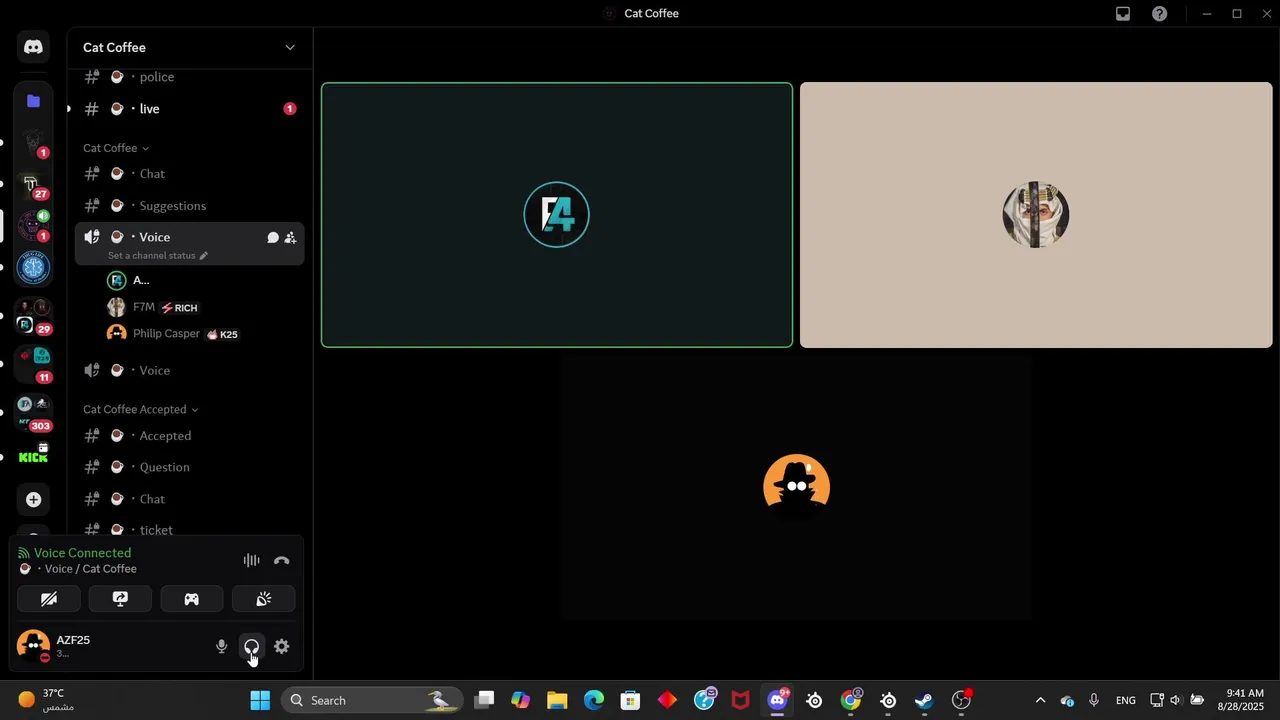Disconnect from voice with the hang-up icon

point(282,561)
